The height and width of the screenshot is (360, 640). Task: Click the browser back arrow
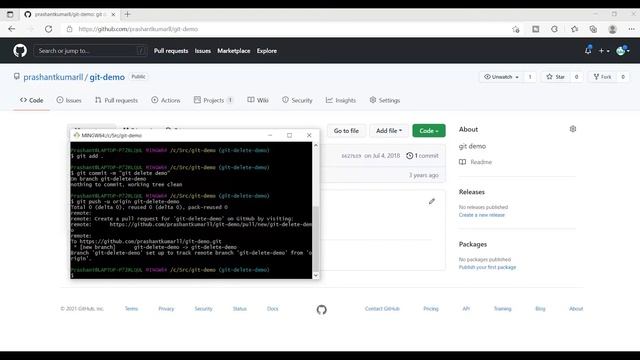tap(11, 29)
